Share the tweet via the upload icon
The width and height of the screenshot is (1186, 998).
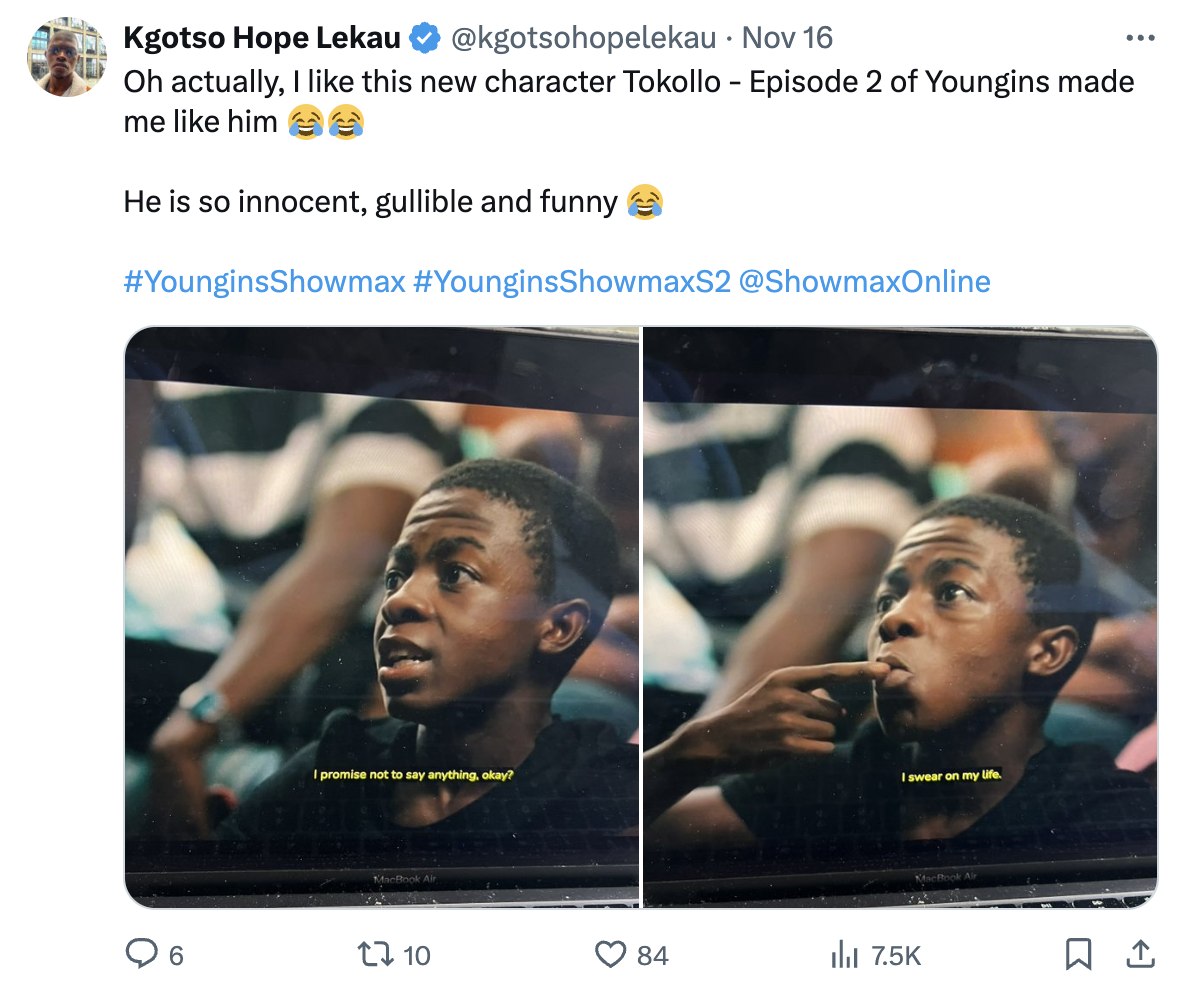pos(1139,955)
